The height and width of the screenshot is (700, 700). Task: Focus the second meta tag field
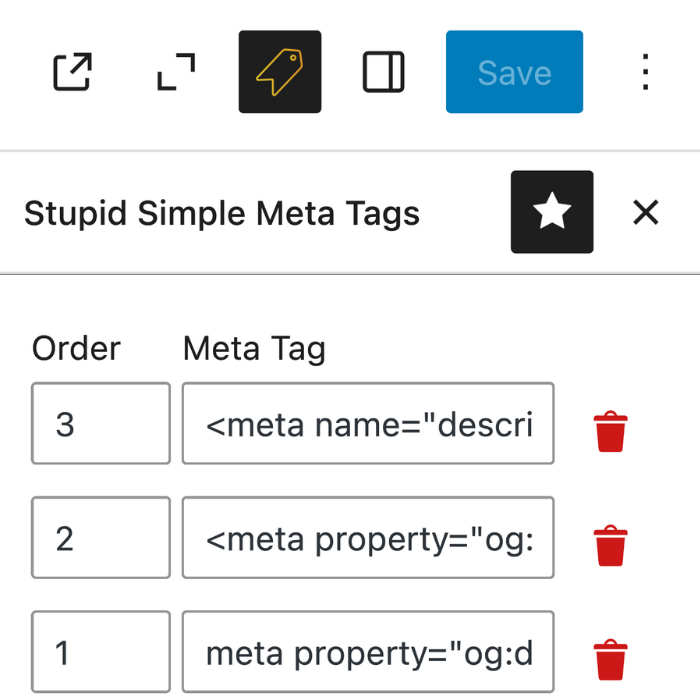point(368,538)
